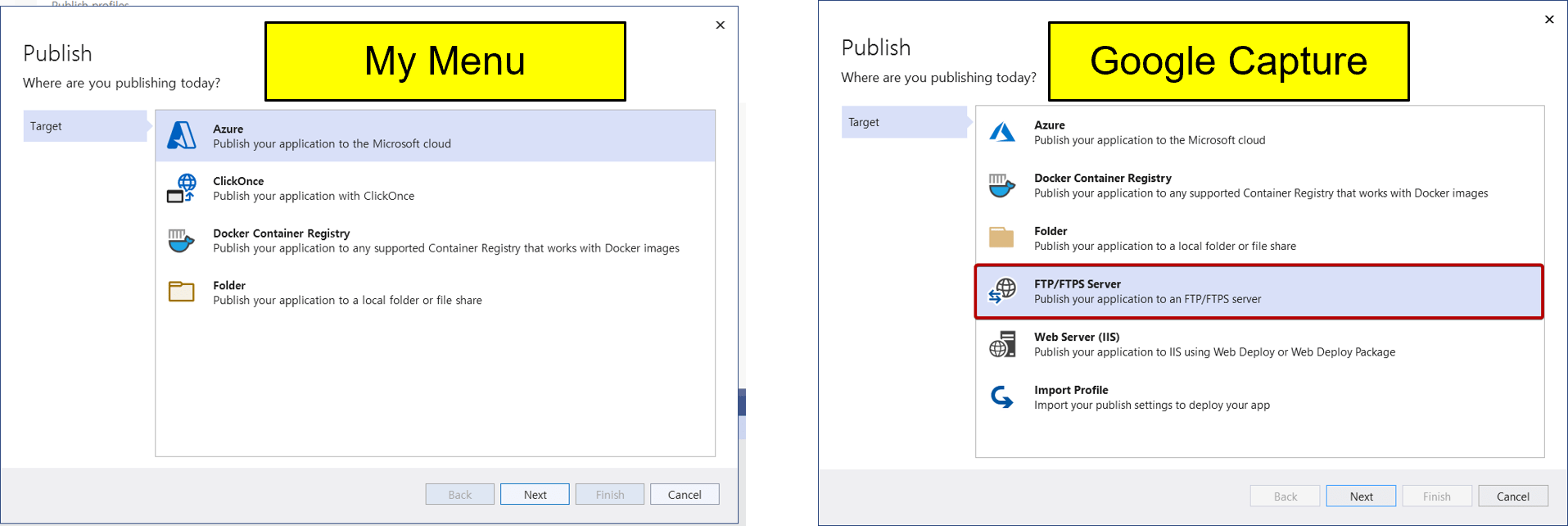Screen dimensions: 1568x526
Task: Click Docker Container Registry icon in left dialog
Action: 181,240
